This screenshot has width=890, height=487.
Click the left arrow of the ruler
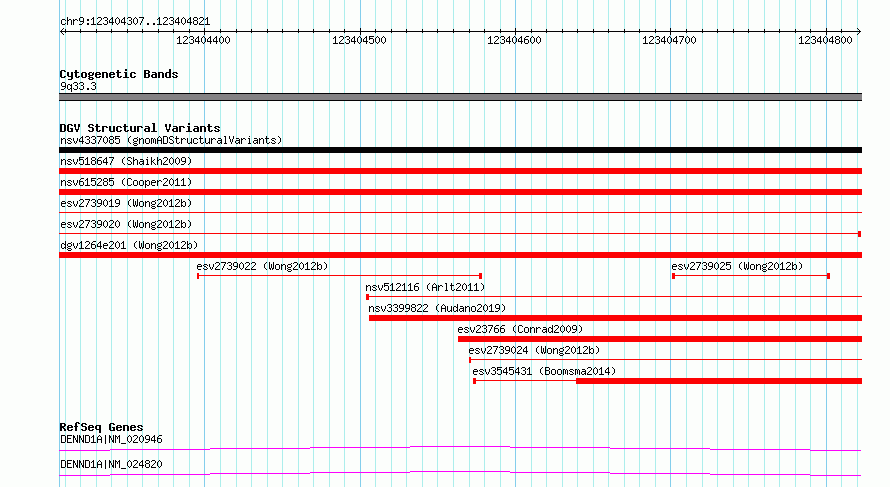click(62, 31)
